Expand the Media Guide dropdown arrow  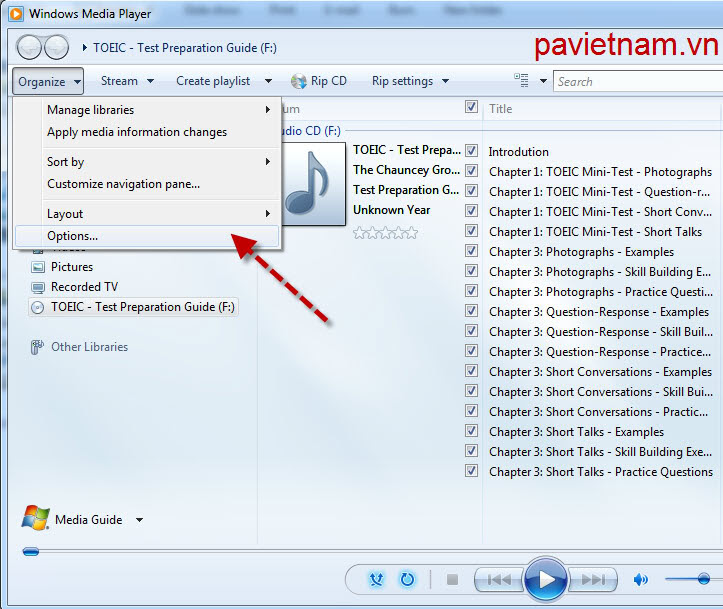[x=139, y=520]
